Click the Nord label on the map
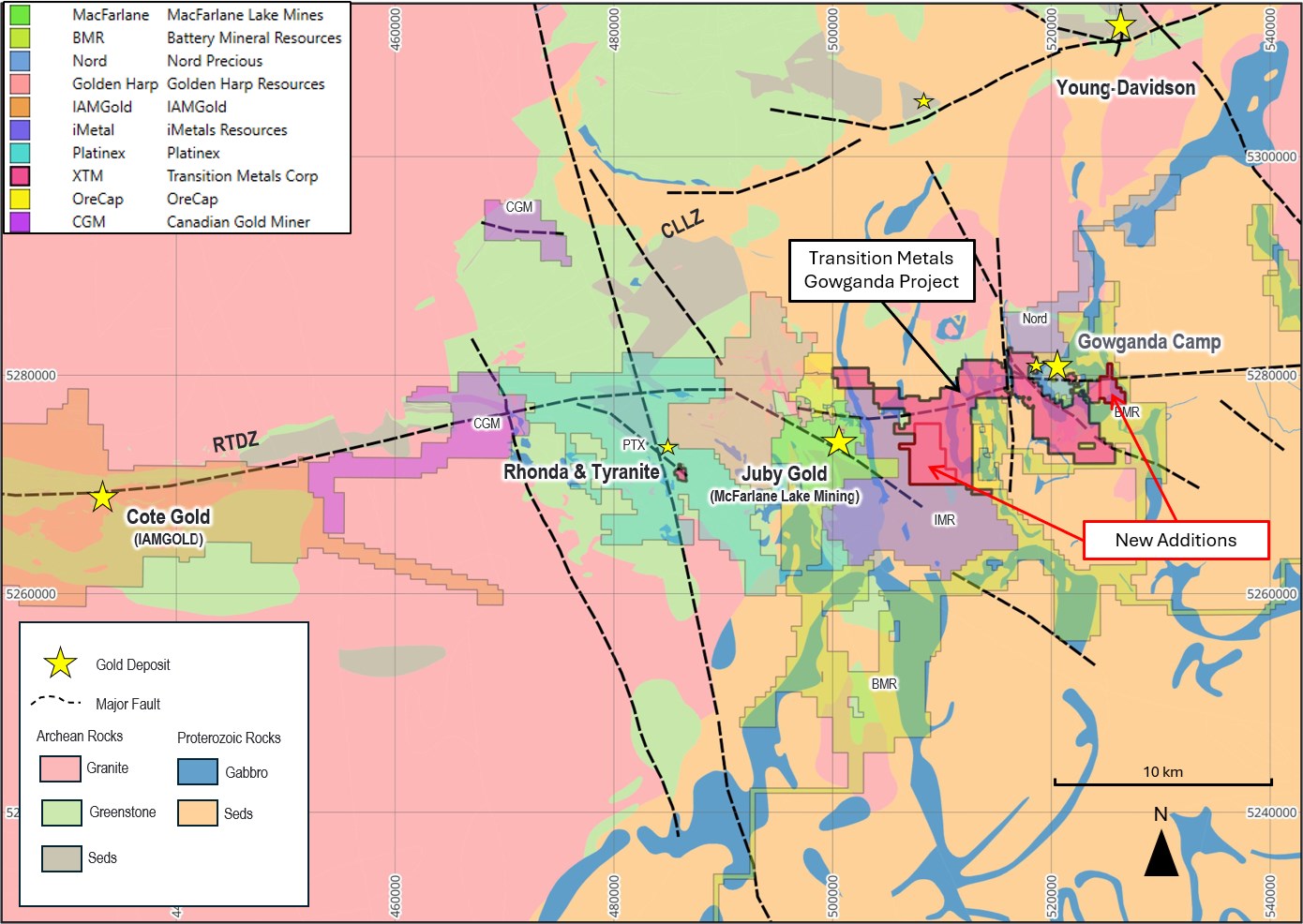This screenshot has height=924, width=1303. pos(1035,319)
